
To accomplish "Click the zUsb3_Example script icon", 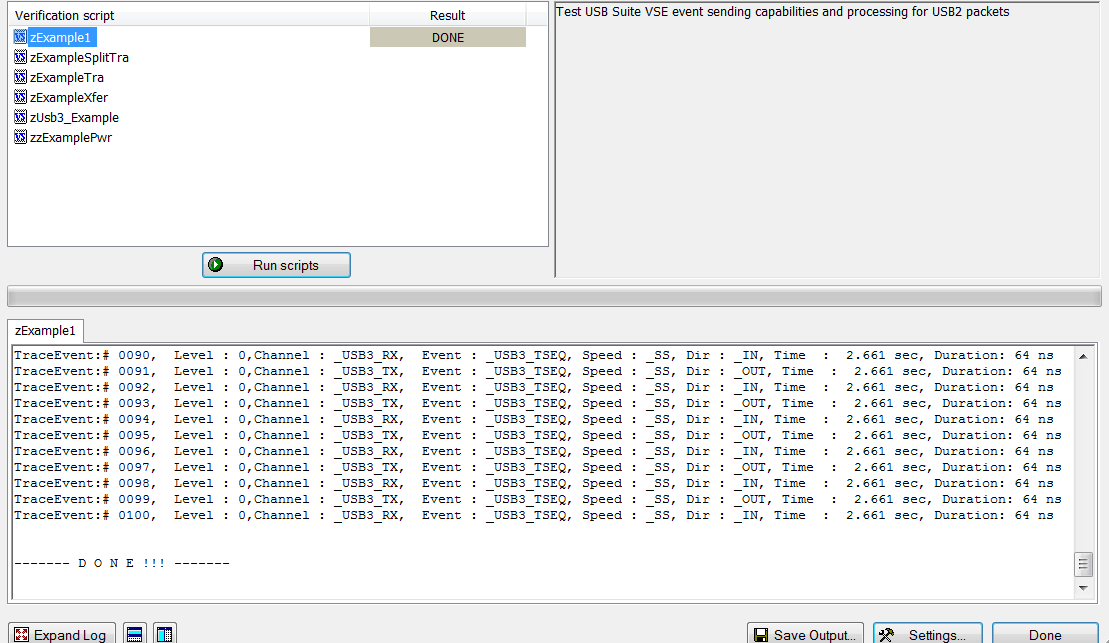I will coord(21,117).
